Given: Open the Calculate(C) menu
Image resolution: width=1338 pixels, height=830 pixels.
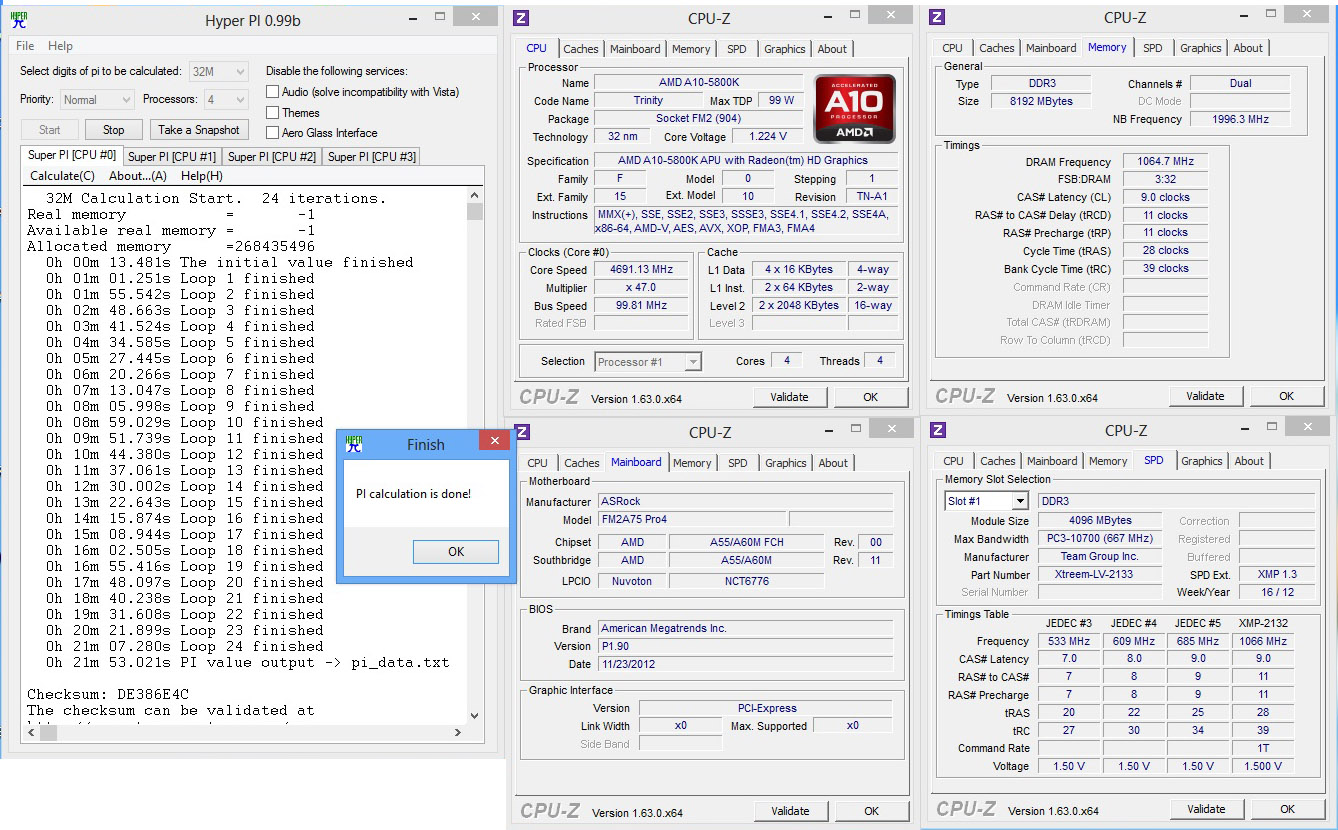Looking at the screenshot, I should (x=62, y=176).
